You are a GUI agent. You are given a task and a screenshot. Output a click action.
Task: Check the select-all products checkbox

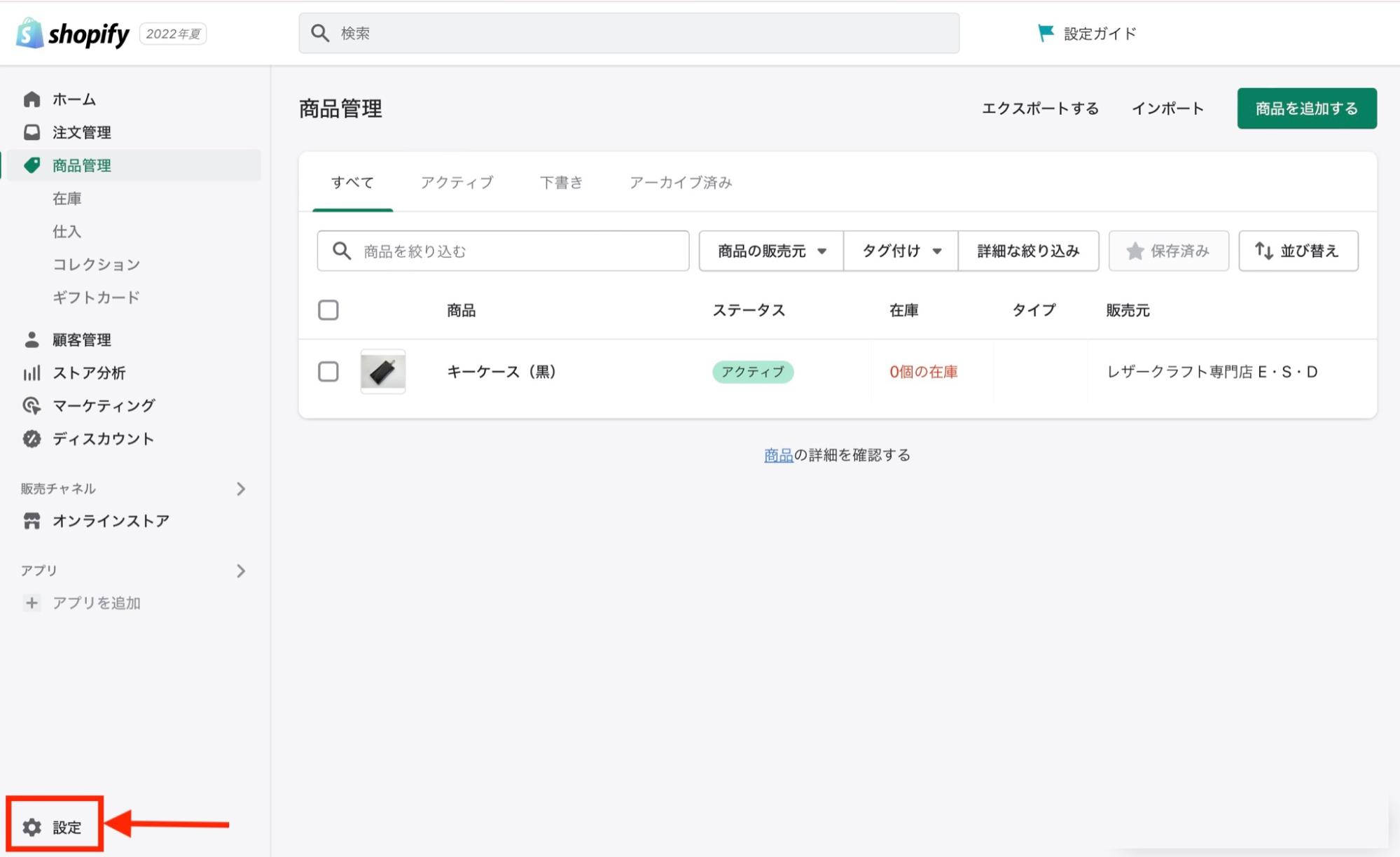click(x=328, y=309)
